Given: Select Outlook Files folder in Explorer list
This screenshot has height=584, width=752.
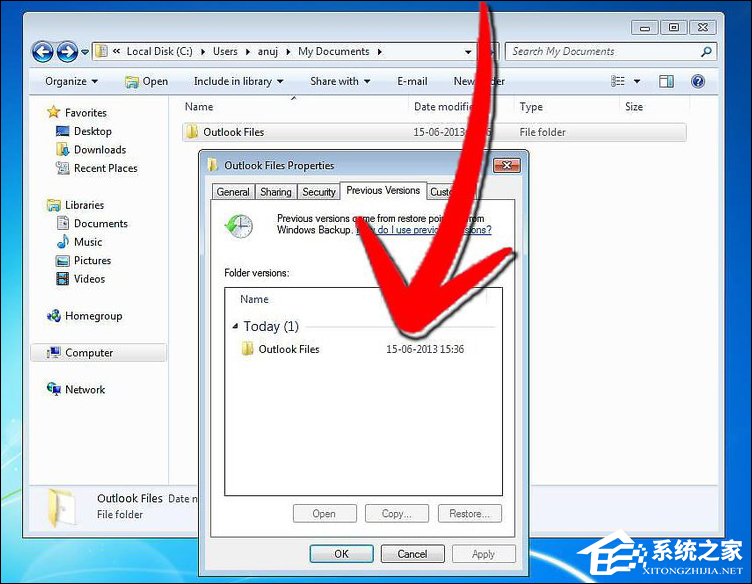Looking at the screenshot, I should 434,132.
